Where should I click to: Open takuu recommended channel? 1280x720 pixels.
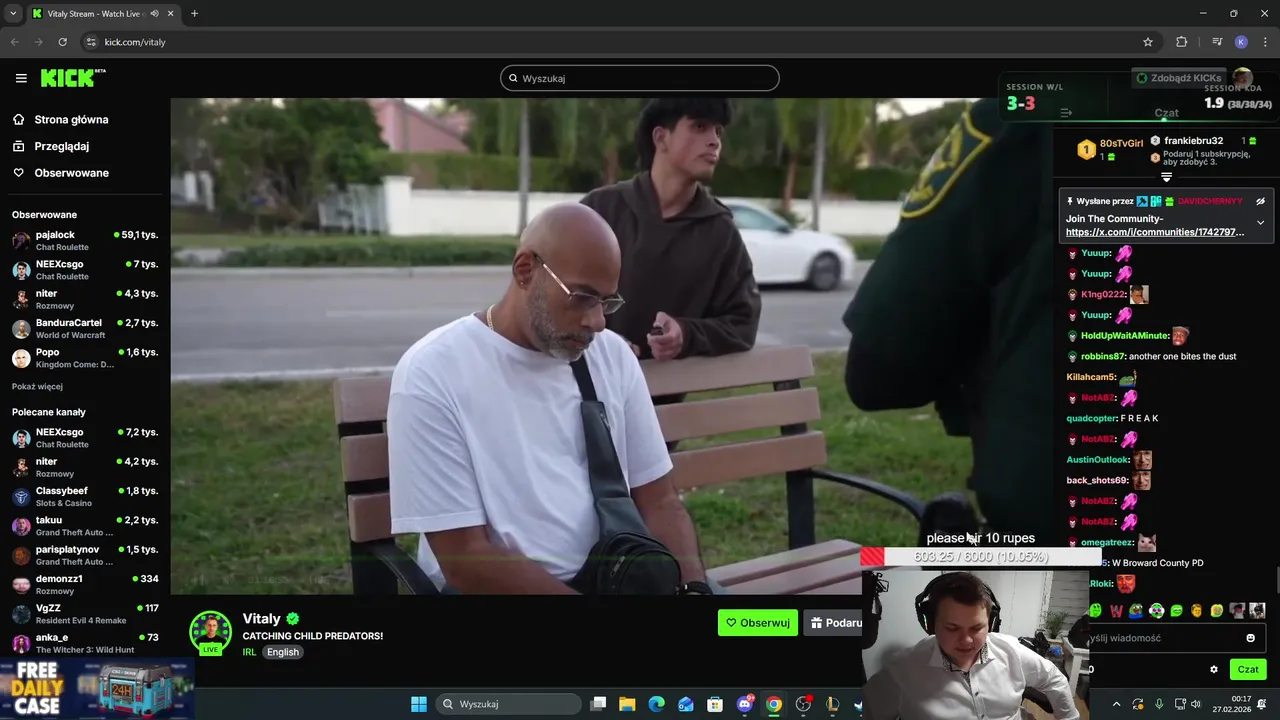(x=85, y=526)
